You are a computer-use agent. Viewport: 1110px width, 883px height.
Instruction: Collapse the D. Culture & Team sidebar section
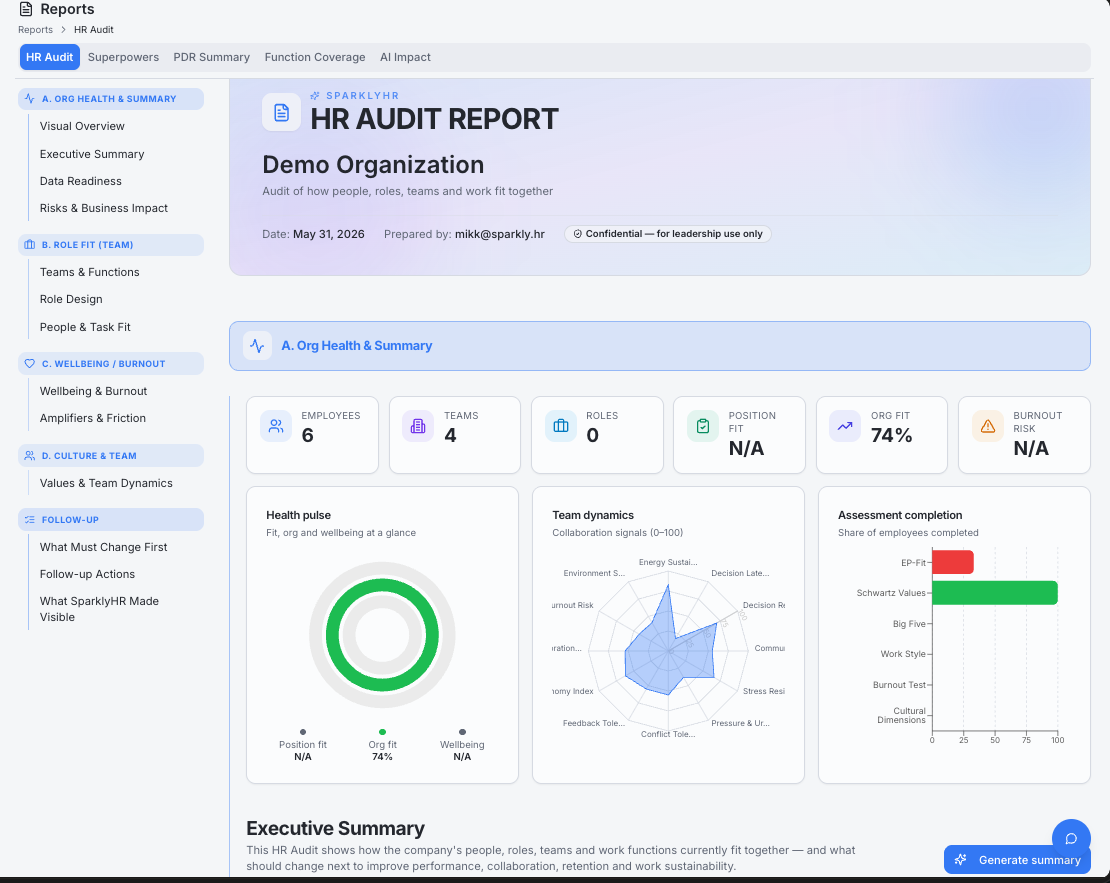click(110, 455)
